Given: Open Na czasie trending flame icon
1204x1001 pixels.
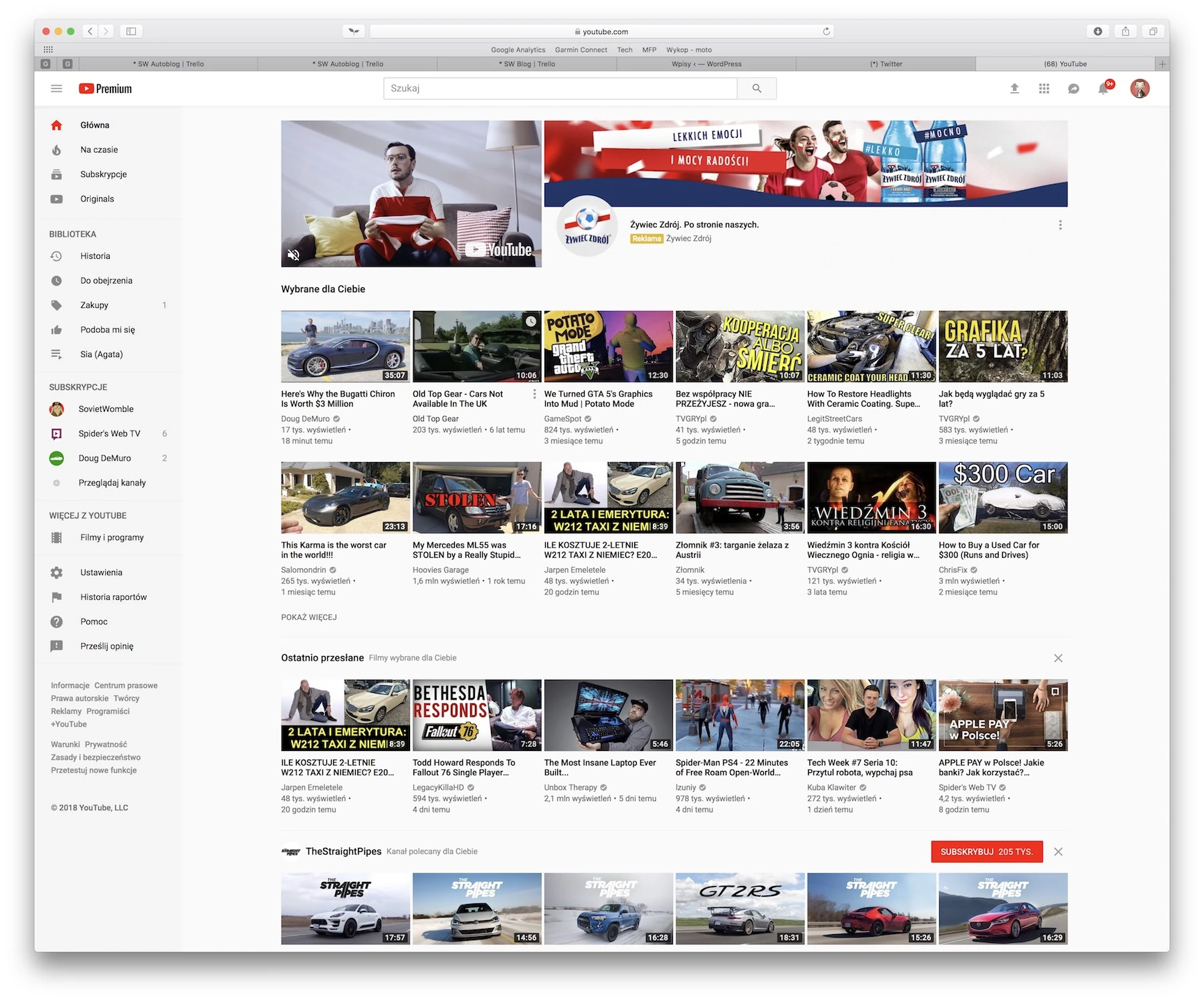Looking at the screenshot, I should click(57, 150).
